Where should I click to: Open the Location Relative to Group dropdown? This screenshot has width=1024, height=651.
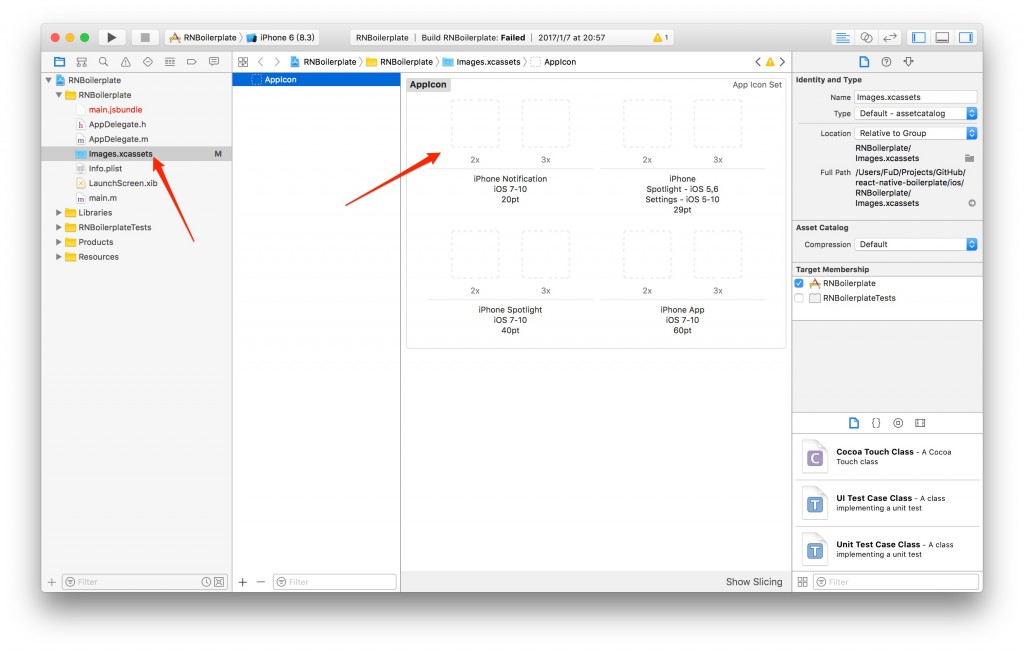(916, 133)
